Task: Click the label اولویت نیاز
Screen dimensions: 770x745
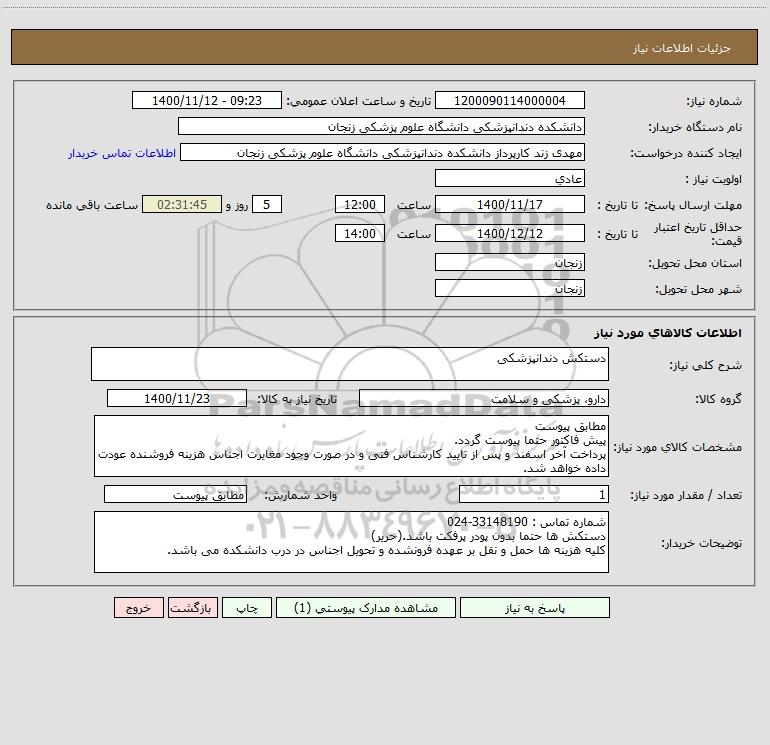Action: click(x=714, y=179)
